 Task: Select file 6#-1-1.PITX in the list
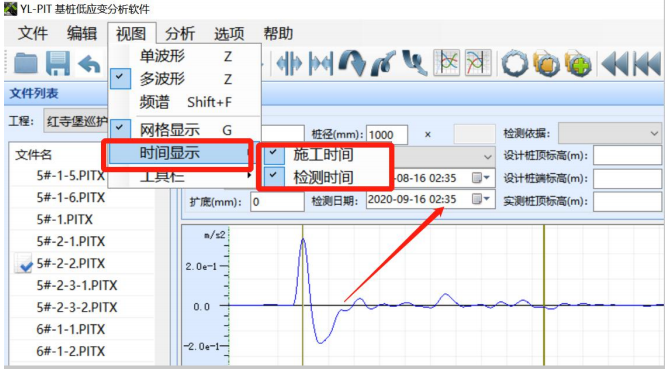[71, 329]
